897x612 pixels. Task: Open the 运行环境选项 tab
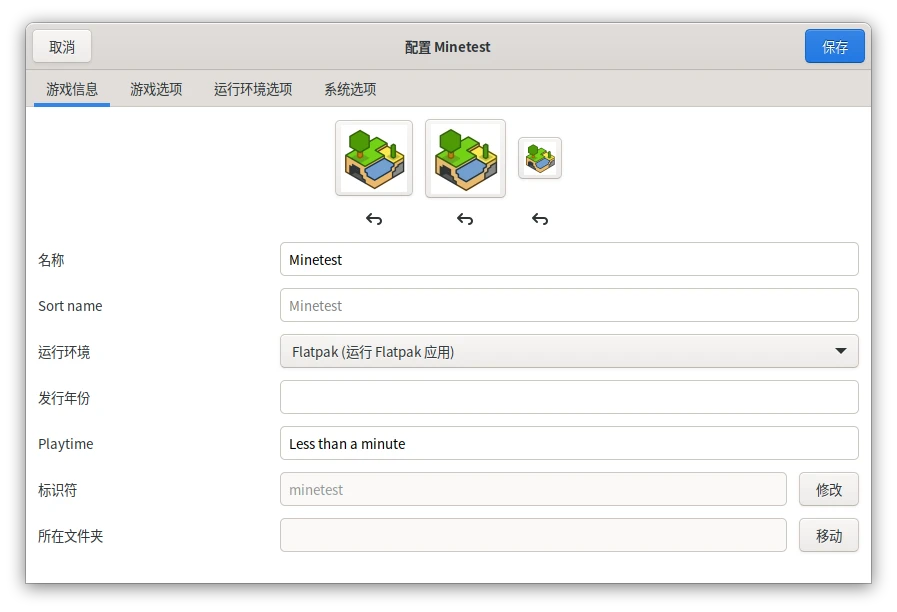coord(253,89)
